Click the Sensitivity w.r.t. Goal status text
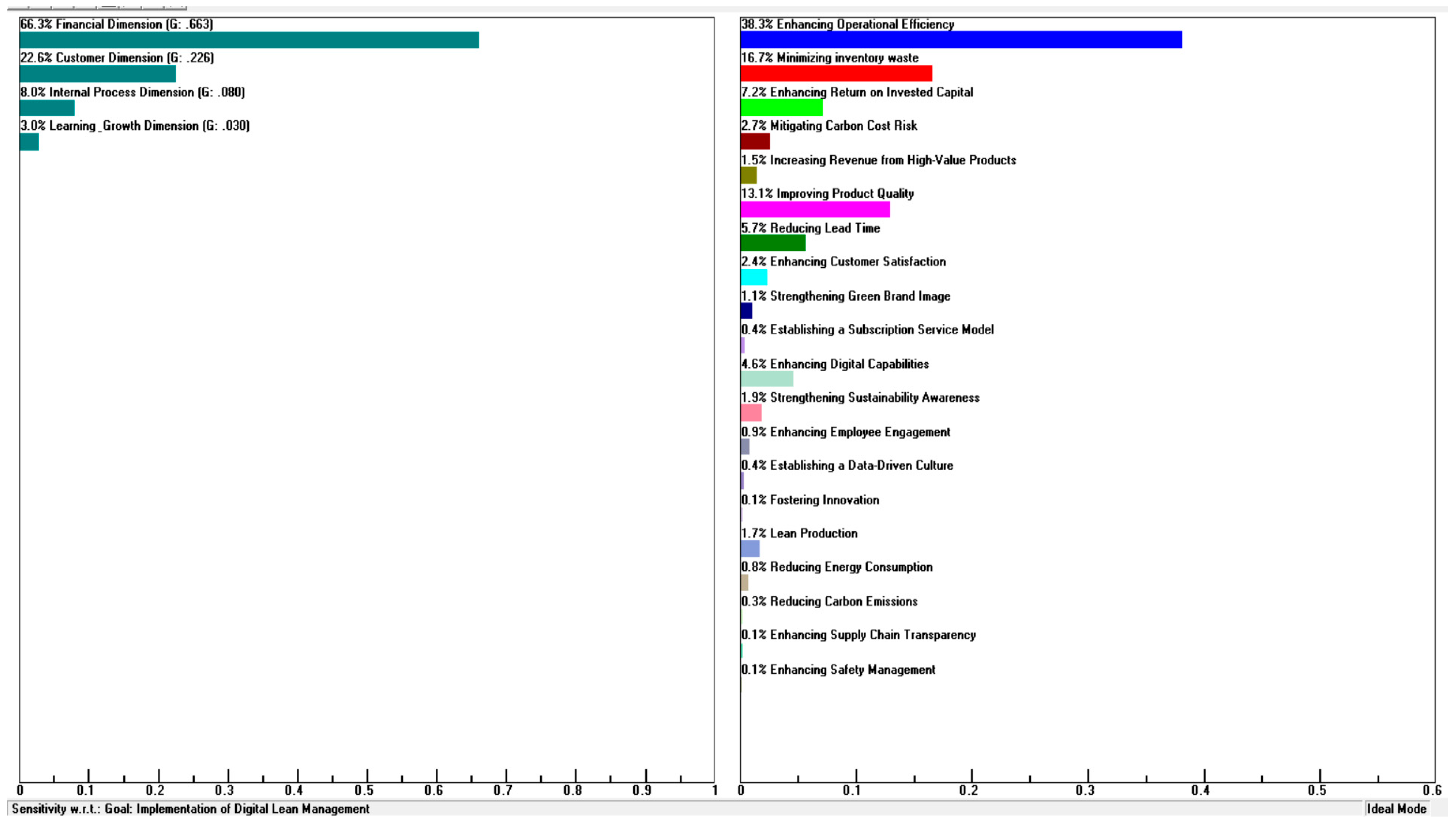 pyautogui.click(x=190, y=809)
